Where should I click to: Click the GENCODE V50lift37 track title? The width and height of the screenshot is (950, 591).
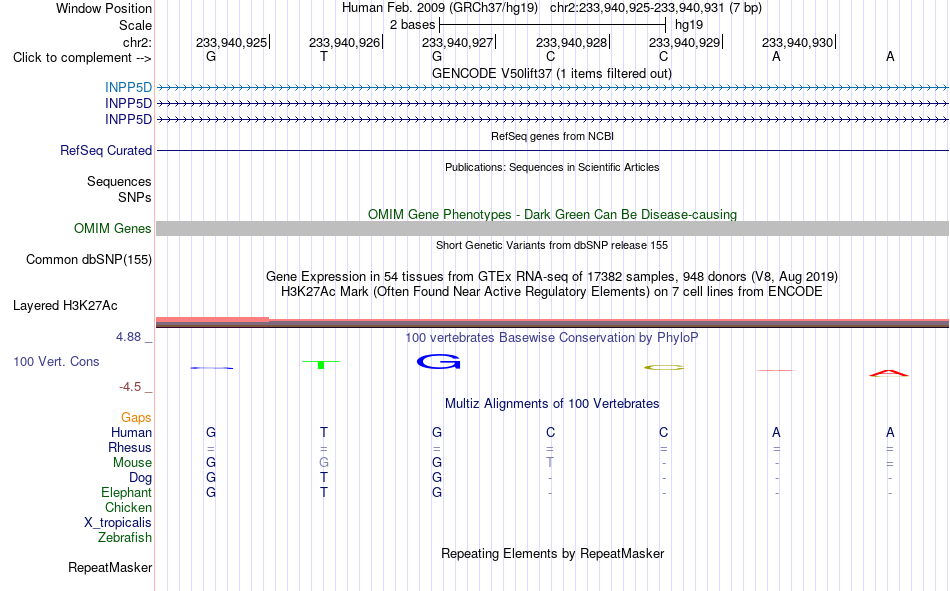[x=551, y=73]
